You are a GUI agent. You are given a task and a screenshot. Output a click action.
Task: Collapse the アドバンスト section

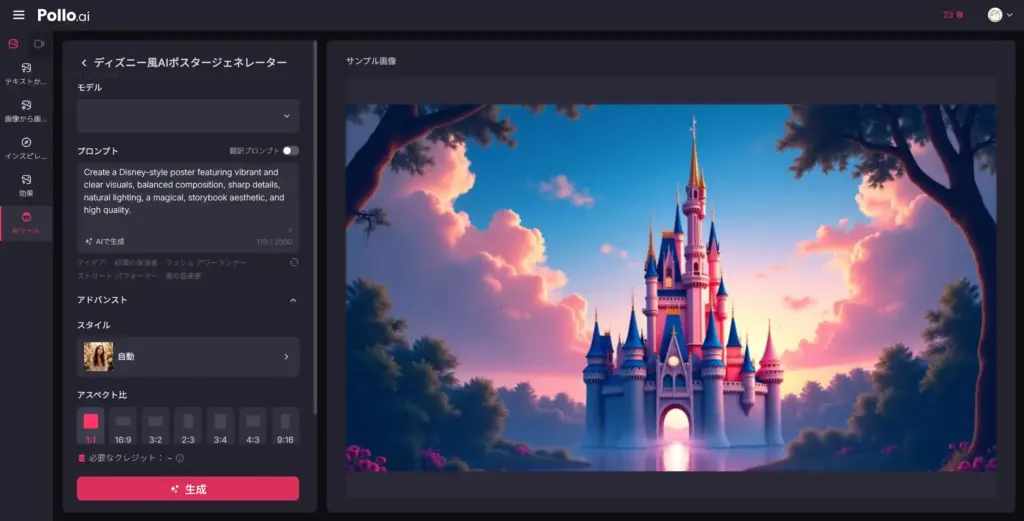(293, 300)
